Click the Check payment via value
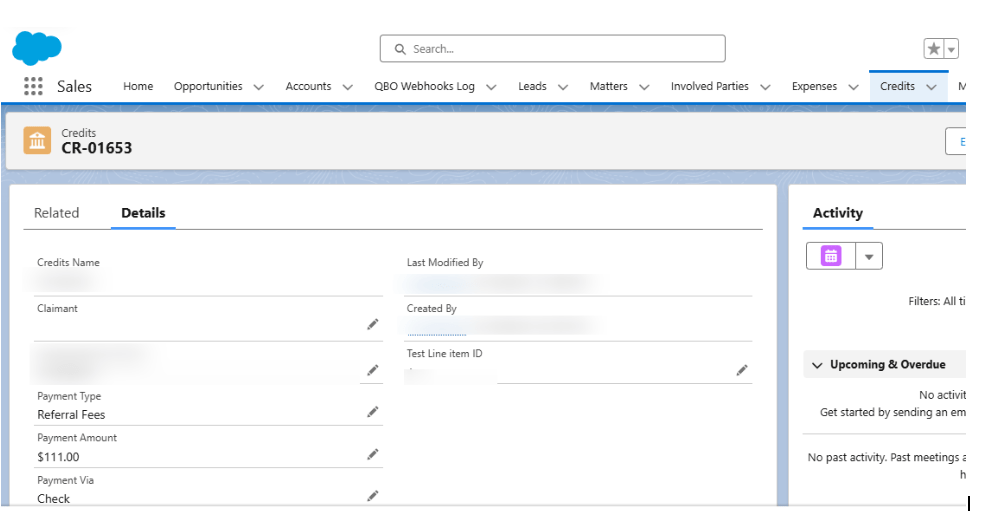 (x=54, y=499)
